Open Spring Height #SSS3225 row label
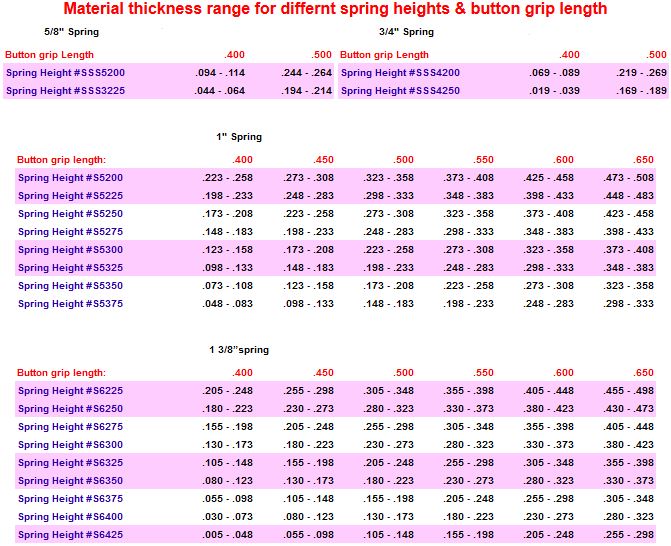 click(x=66, y=91)
